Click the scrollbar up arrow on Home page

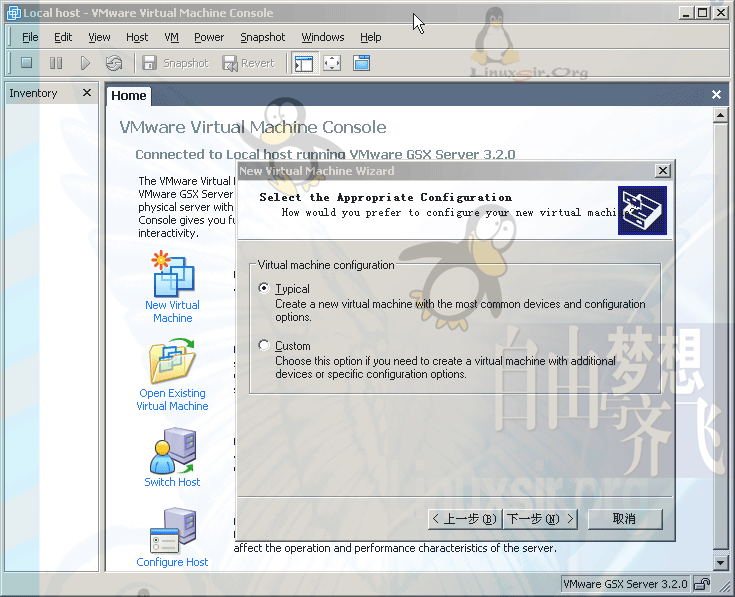tap(720, 115)
